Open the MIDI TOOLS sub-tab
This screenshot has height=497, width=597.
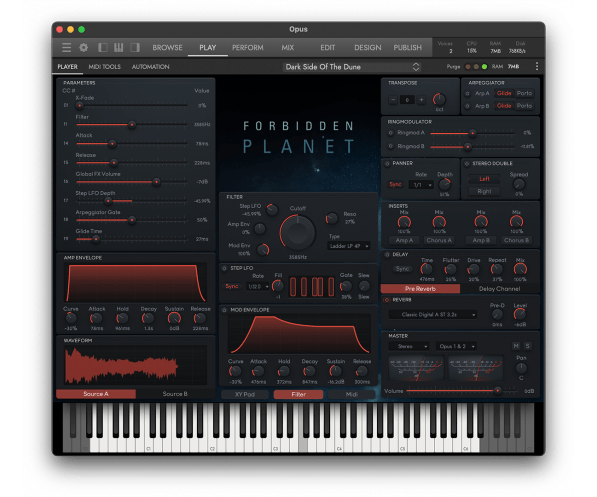tap(105, 67)
